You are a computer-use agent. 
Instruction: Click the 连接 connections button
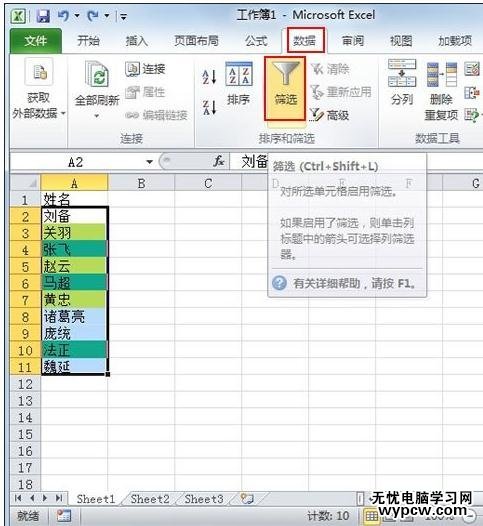click(x=146, y=69)
